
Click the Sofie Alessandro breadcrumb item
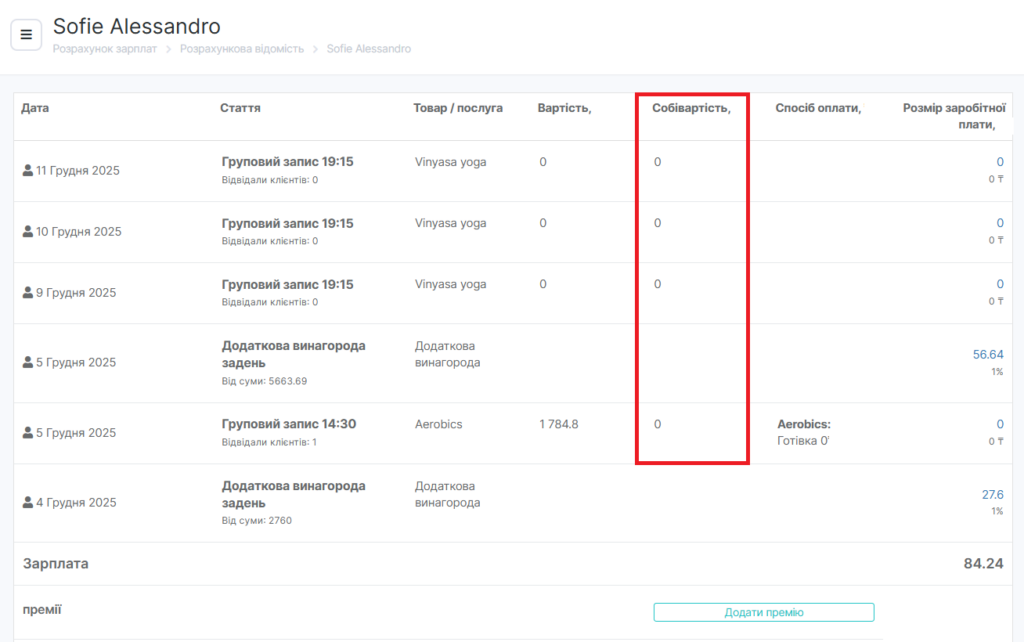(368, 49)
